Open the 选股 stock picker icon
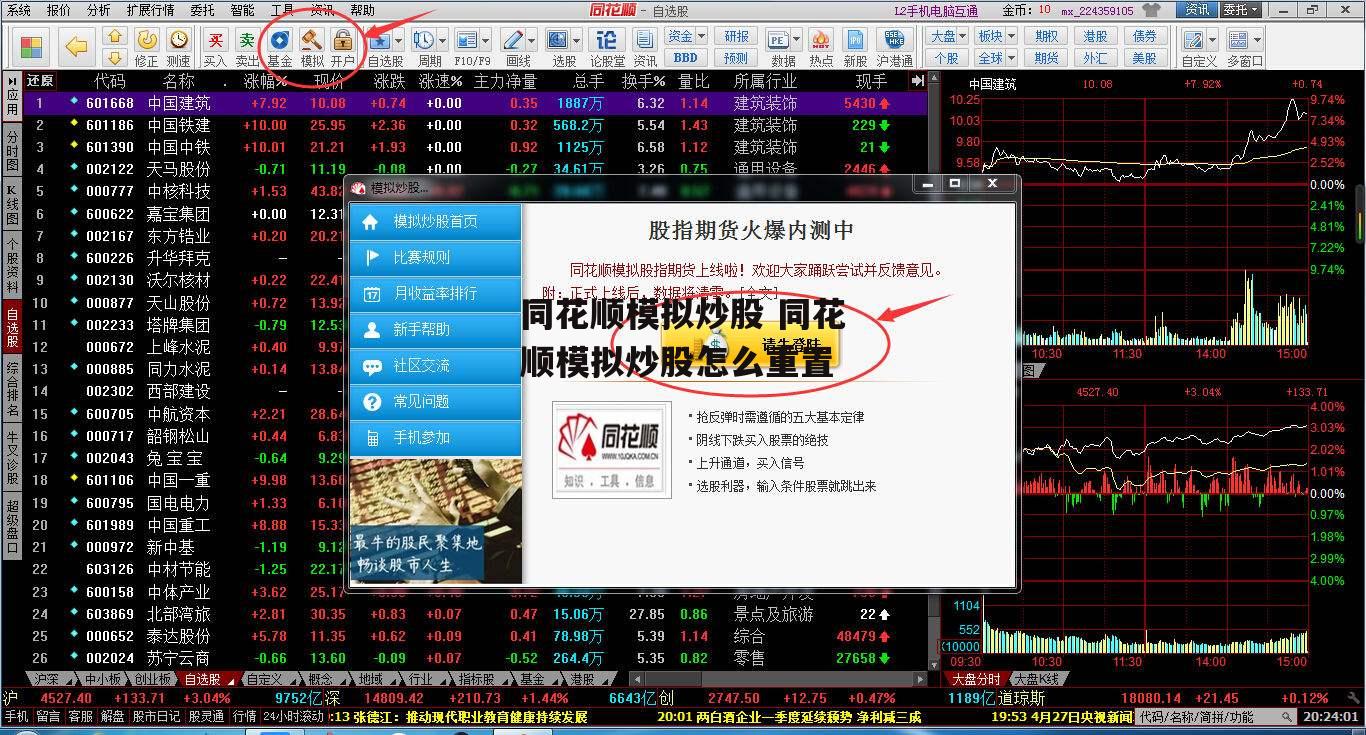The image size is (1366, 735). [558, 40]
